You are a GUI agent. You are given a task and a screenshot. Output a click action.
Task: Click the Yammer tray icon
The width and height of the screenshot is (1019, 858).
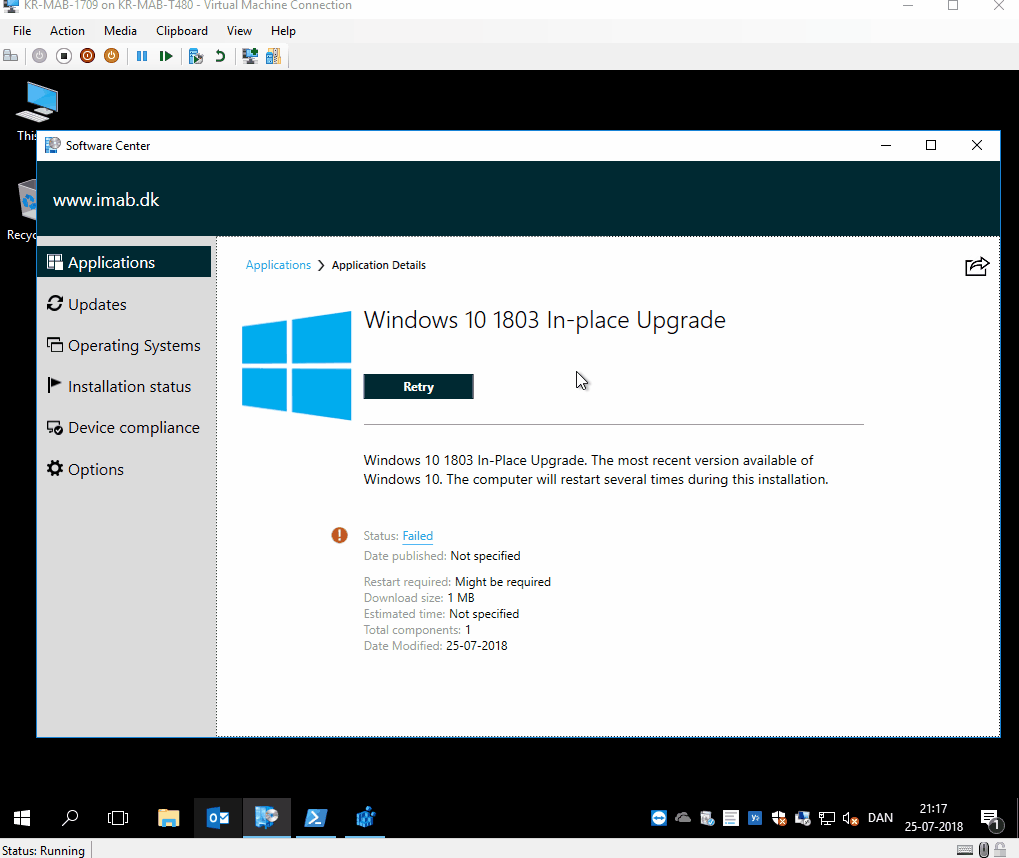pyautogui.click(x=755, y=818)
